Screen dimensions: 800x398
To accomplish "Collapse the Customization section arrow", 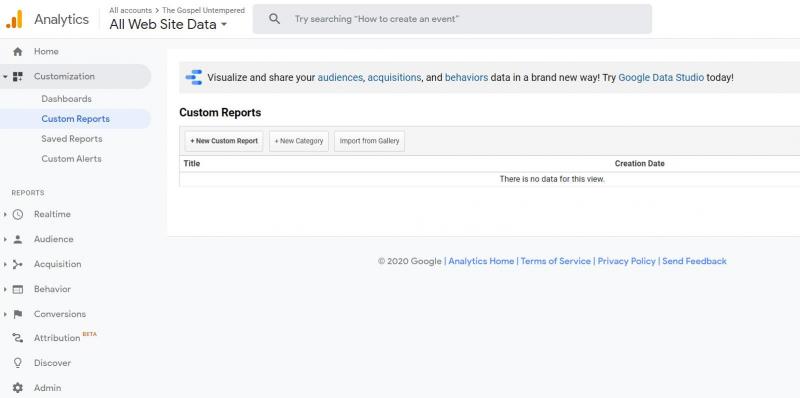I will point(5,77).
